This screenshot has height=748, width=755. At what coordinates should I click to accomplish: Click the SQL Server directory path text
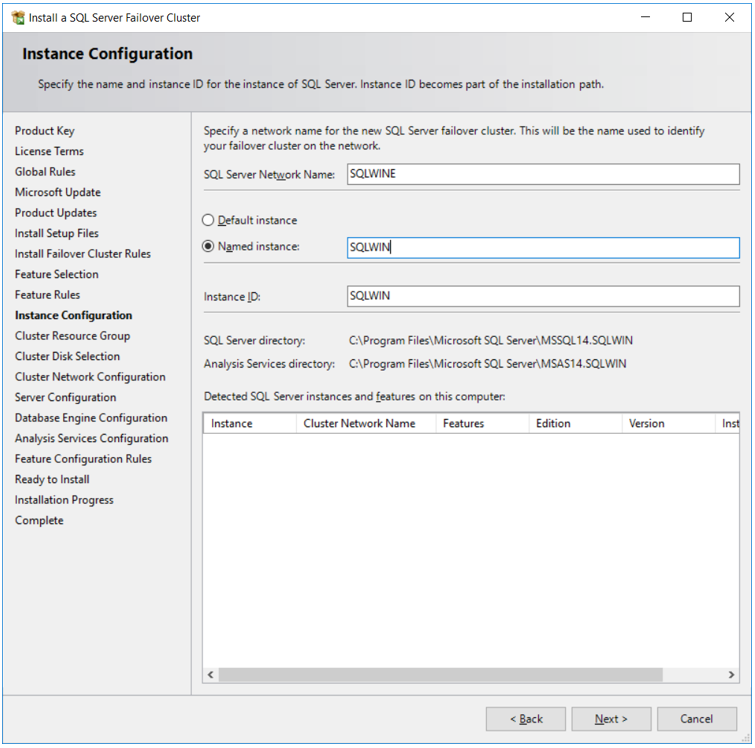[491, 341]
